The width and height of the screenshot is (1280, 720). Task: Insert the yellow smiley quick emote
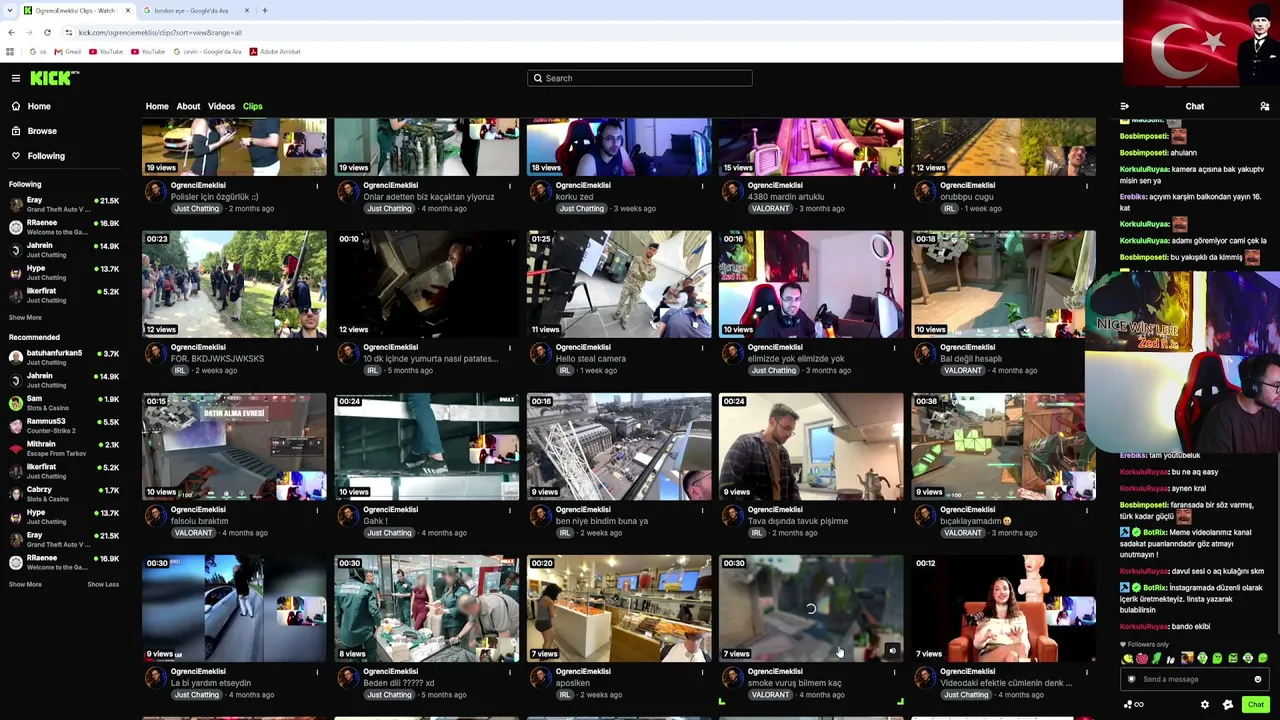click(1128, 658)
